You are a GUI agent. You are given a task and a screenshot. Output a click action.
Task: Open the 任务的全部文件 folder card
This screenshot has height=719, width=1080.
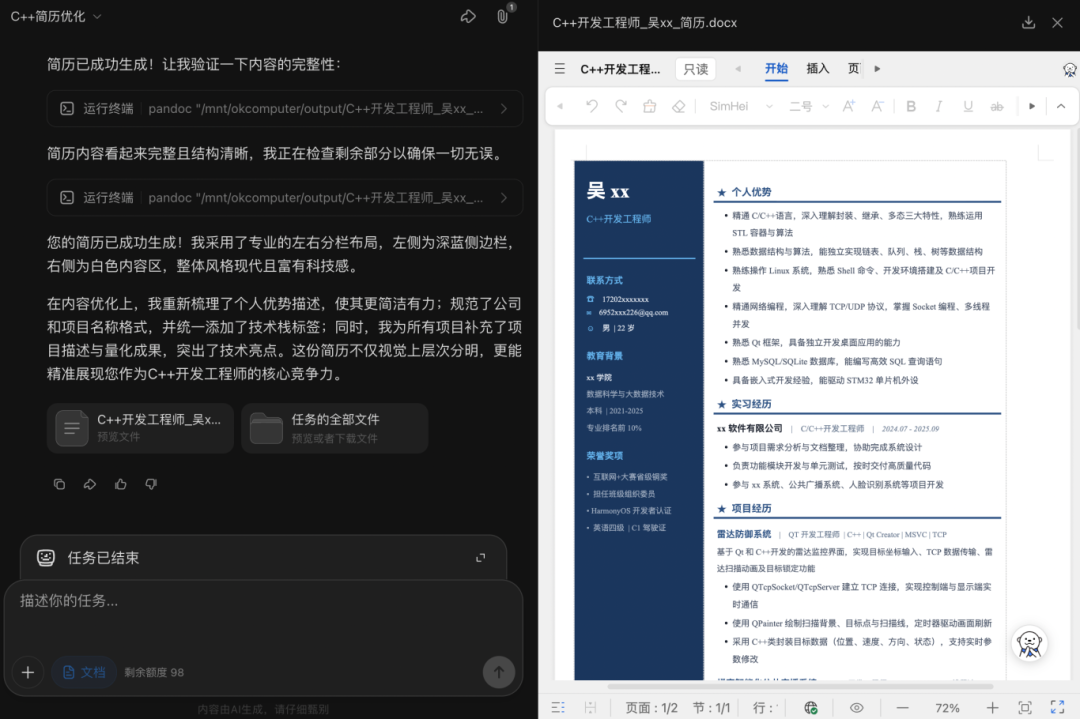(335, 428)
